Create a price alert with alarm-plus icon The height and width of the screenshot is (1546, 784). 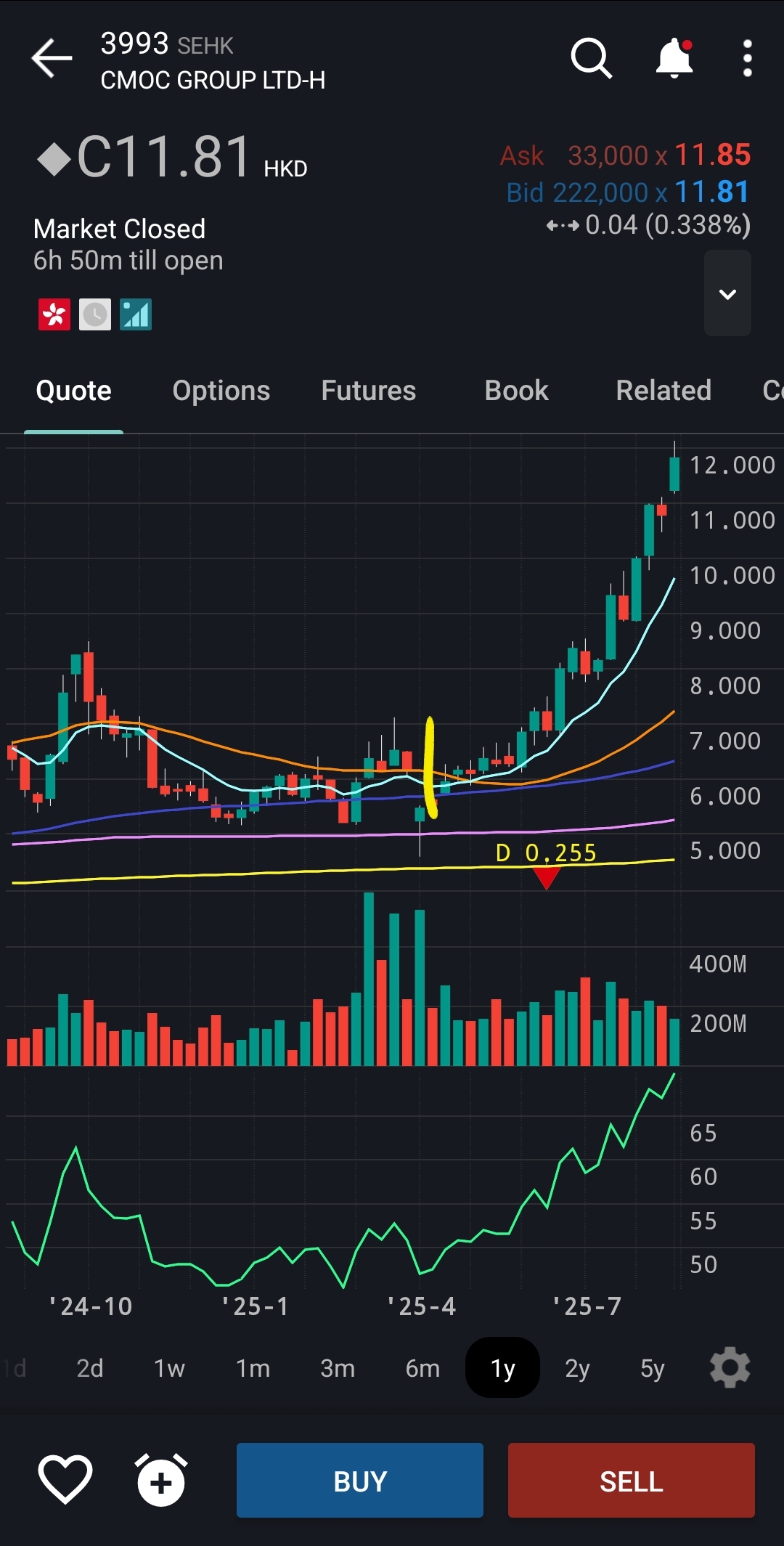pos(161,1480)
